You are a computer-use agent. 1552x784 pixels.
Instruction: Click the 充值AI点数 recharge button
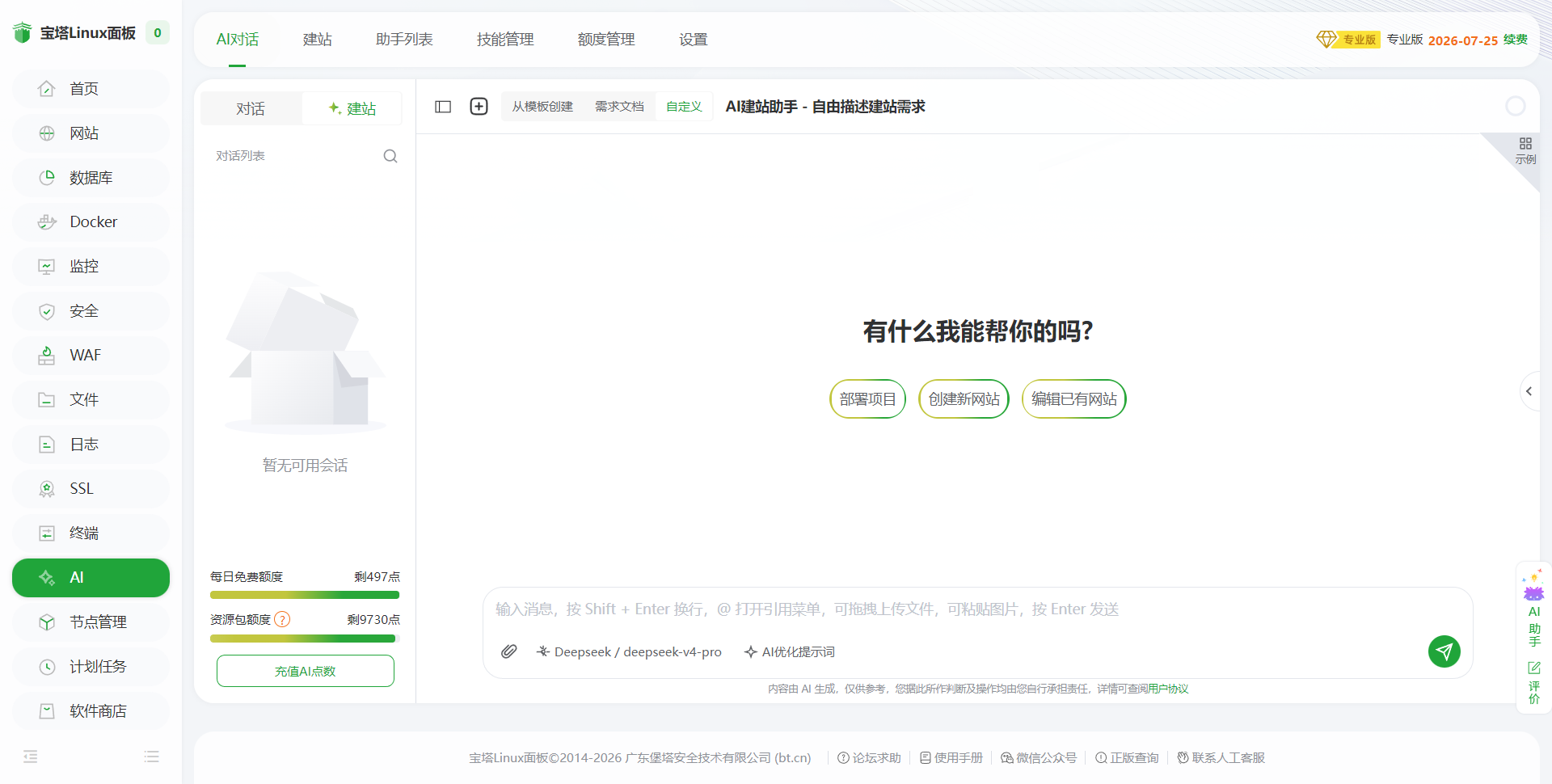coord(306,671)
